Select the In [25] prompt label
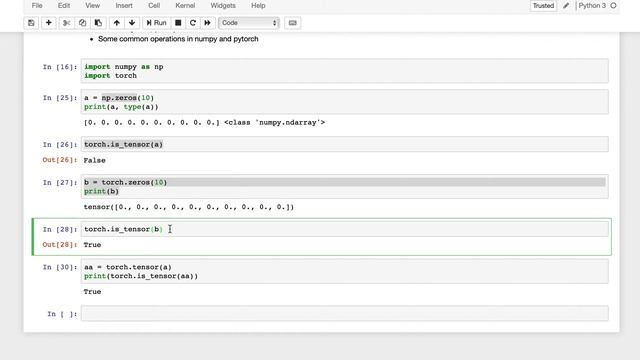This screenshot has width=640, height=360. [x=60, y=98]
